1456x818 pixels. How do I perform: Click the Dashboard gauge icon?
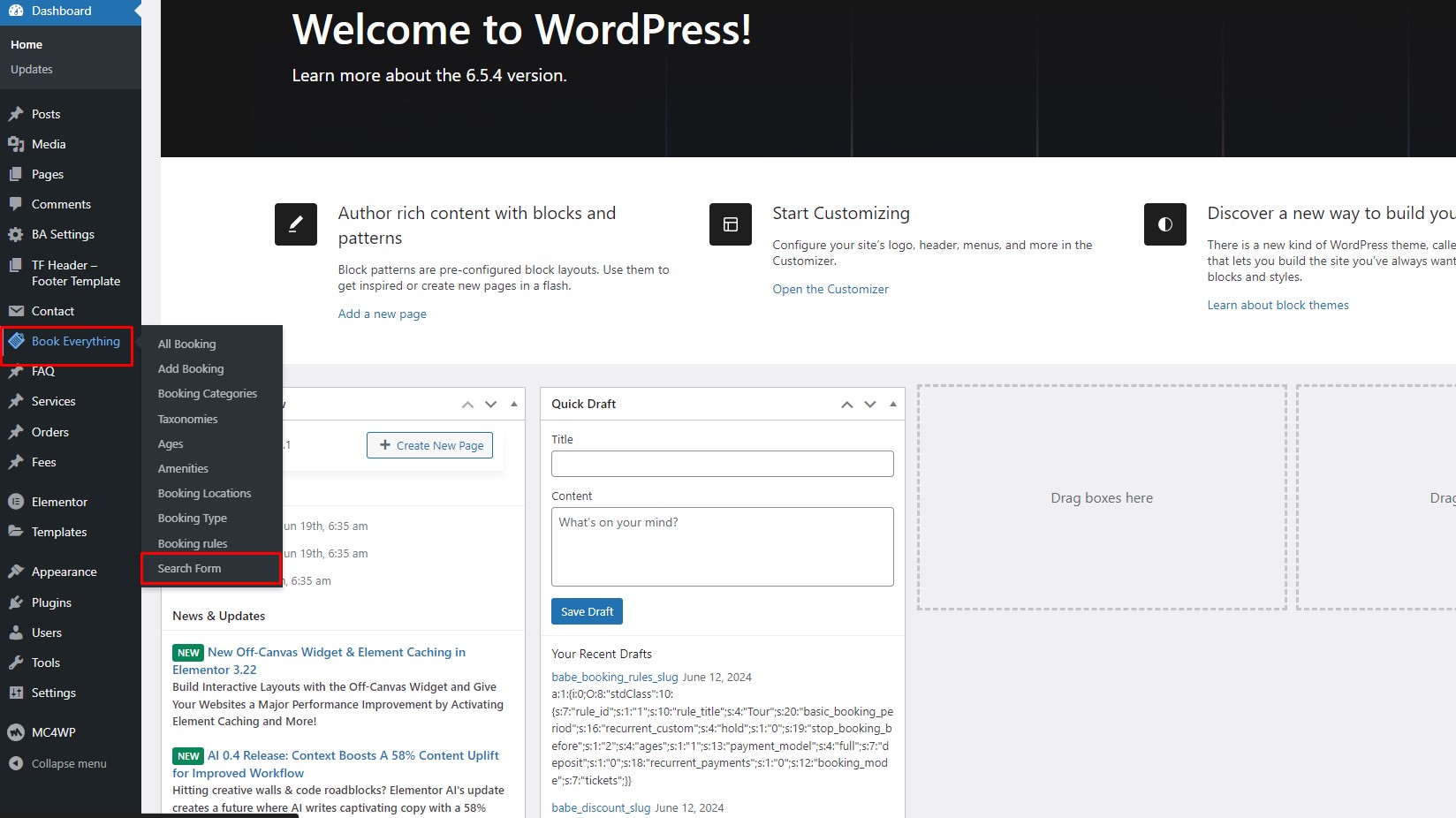(x=16, y=11)
